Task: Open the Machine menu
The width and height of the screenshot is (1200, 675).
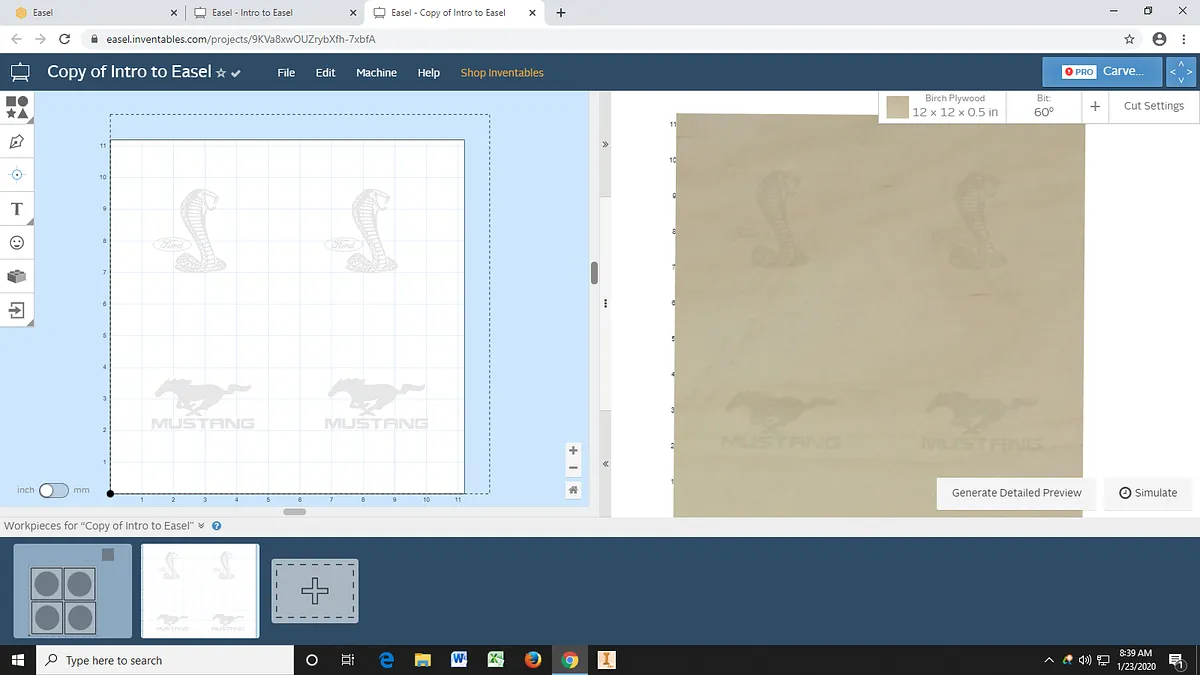Action: coord(376,73)
